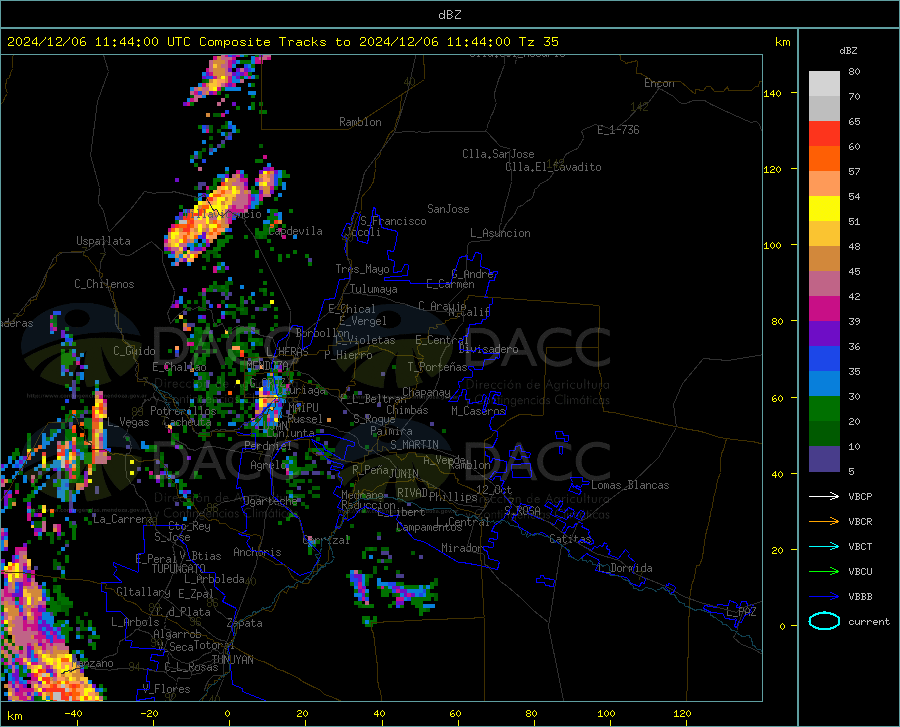Click the 'Clla.SanJose' map label
Viewport: 900px width, 727px height.
point(498,154)
